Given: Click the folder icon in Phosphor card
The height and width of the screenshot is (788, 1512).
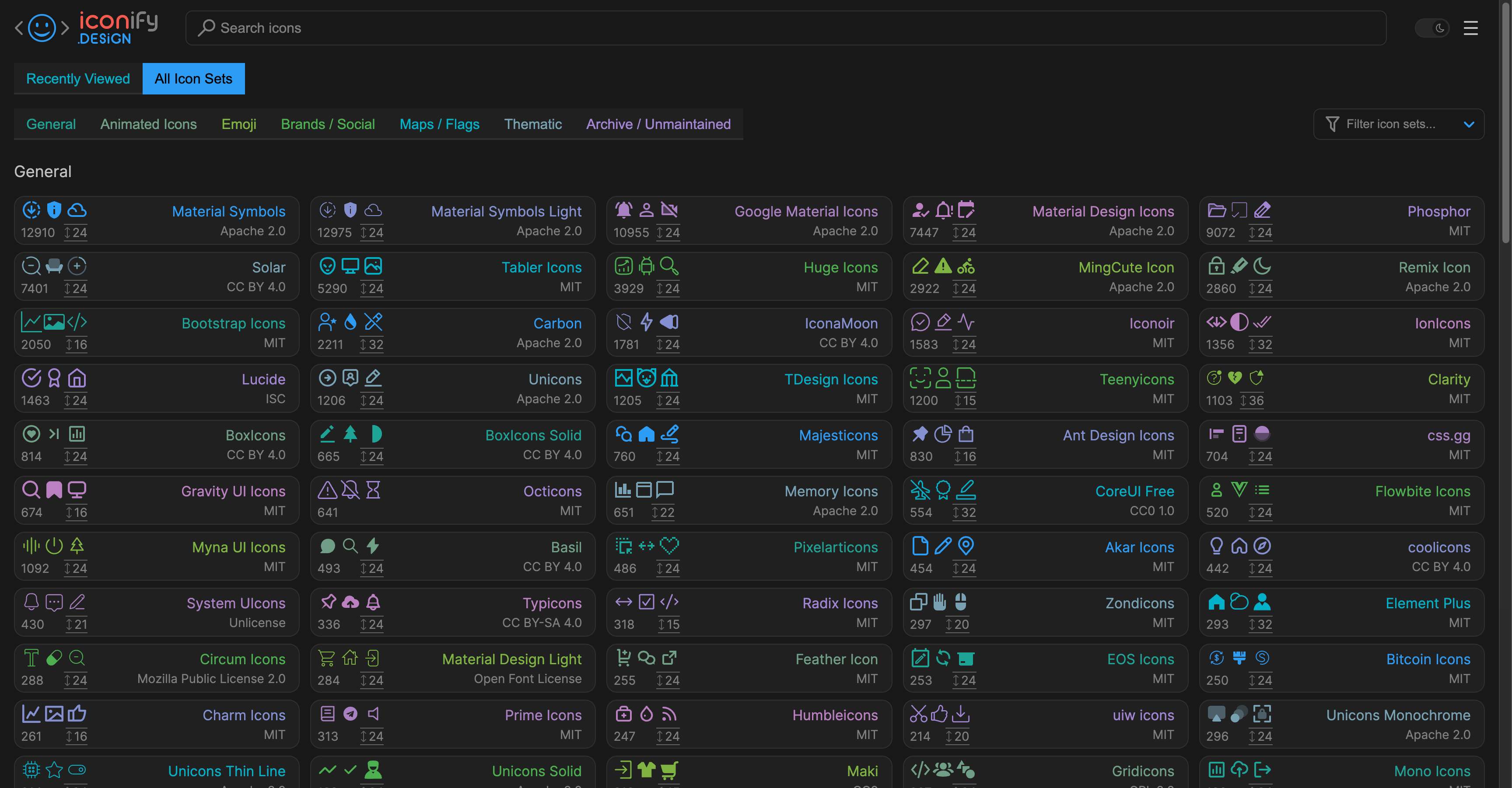Looking at the screenshot, I should pyautogui.click(x=1217, y=209).
